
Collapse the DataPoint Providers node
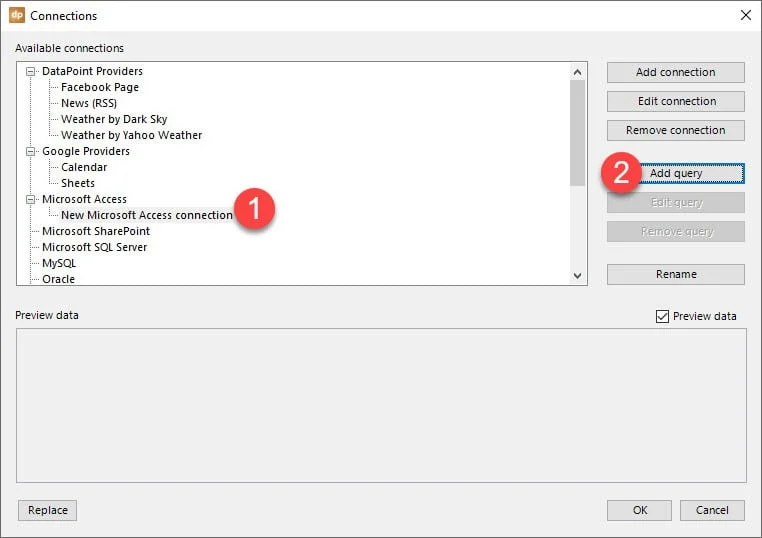click(31, 71)
